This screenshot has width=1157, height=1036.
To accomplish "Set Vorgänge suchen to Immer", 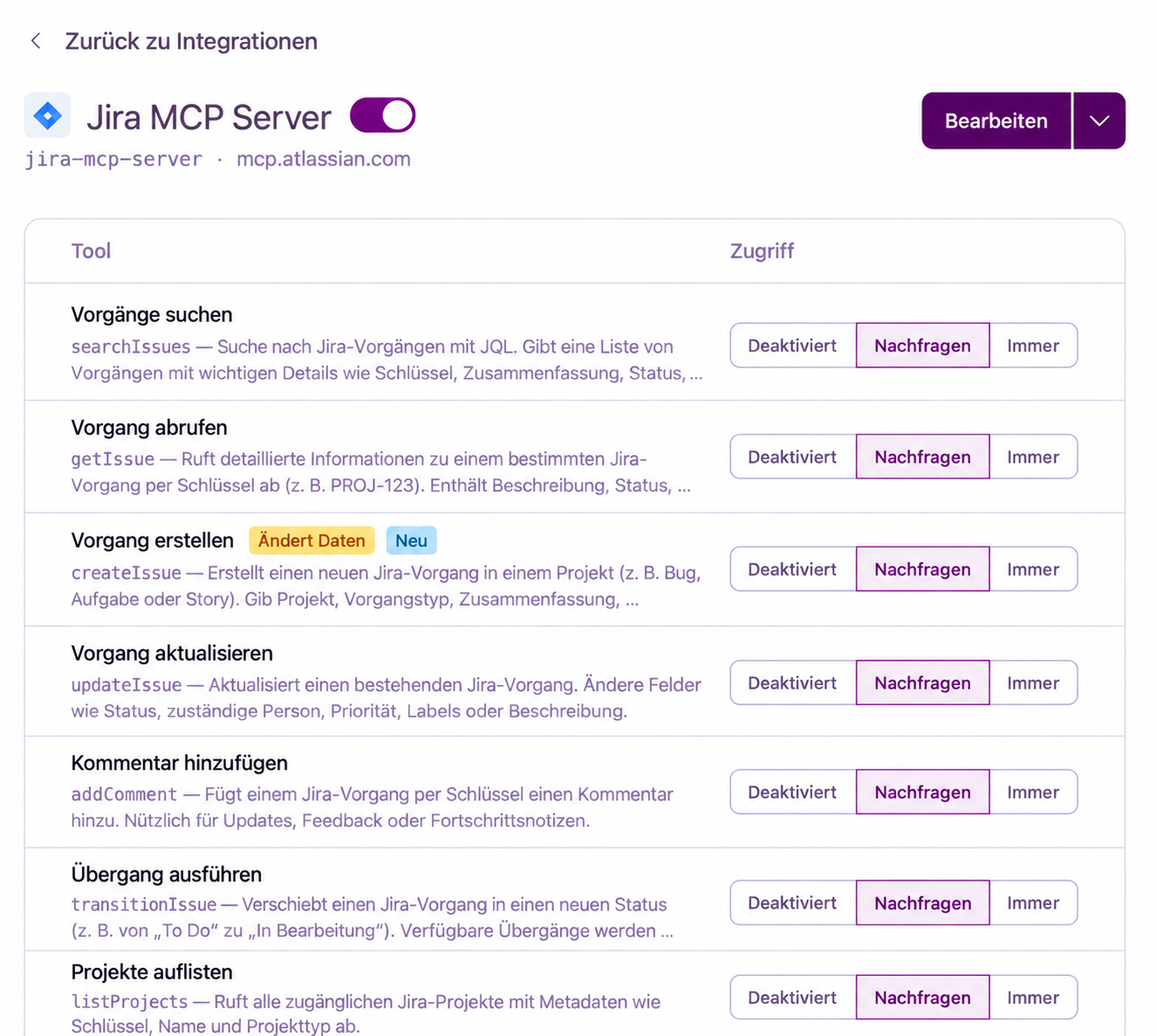I will (x=1033, y=346).
